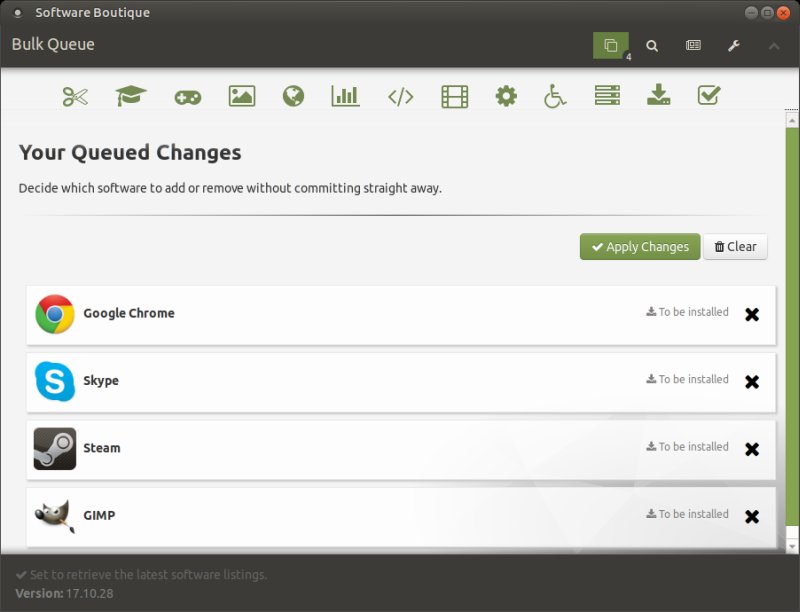Image resolution: width=800 pixels, height=612 pixels.
Task: Click the window menu dot in title bar
Action: pos(18,13)
